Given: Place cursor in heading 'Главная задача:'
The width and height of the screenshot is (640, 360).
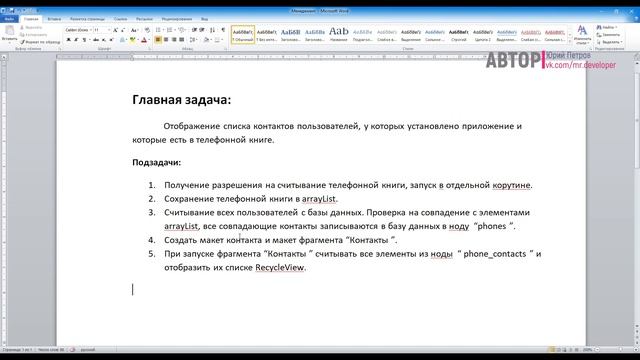Looking at the screenshot, I should [x=182, y=100].
